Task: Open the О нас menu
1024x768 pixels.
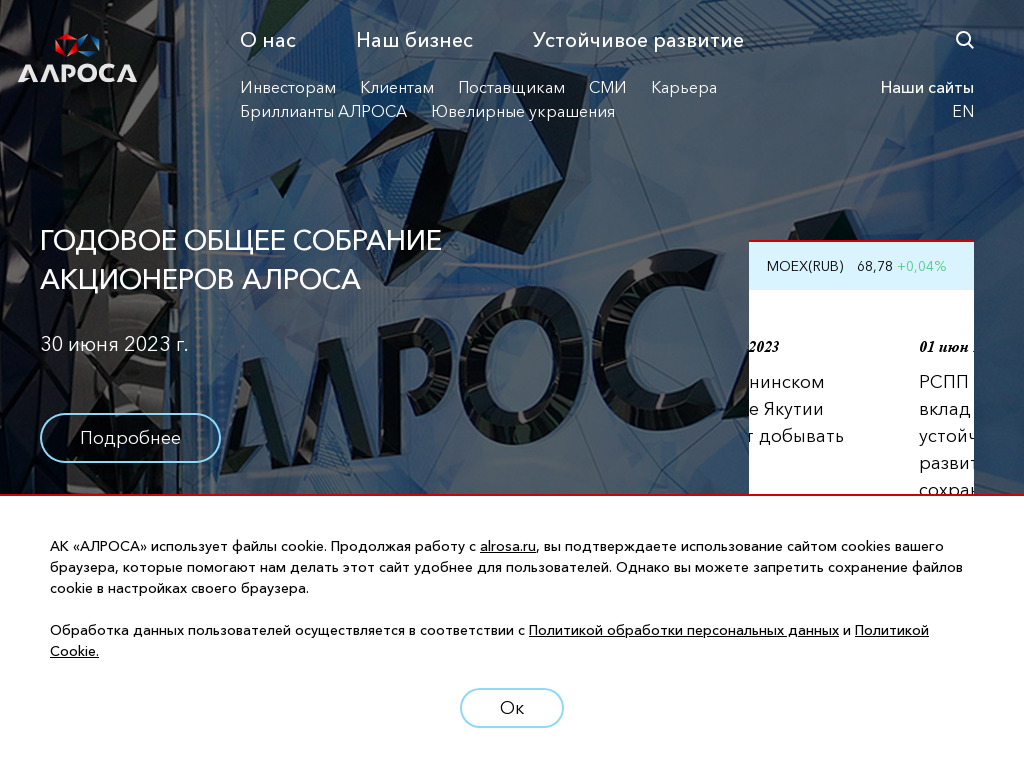Action: point(268,40)
